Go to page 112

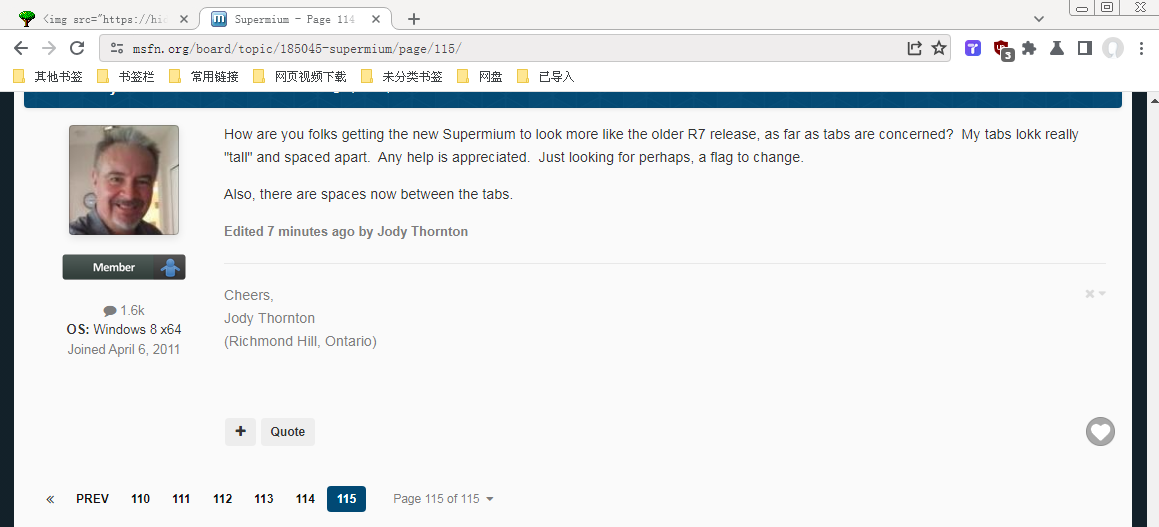point(222,499)
